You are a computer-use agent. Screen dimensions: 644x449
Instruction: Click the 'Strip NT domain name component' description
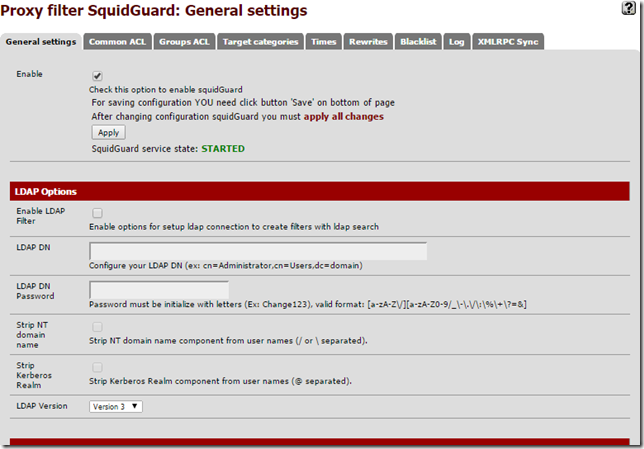pyautogui.click(x=228, y=341)
